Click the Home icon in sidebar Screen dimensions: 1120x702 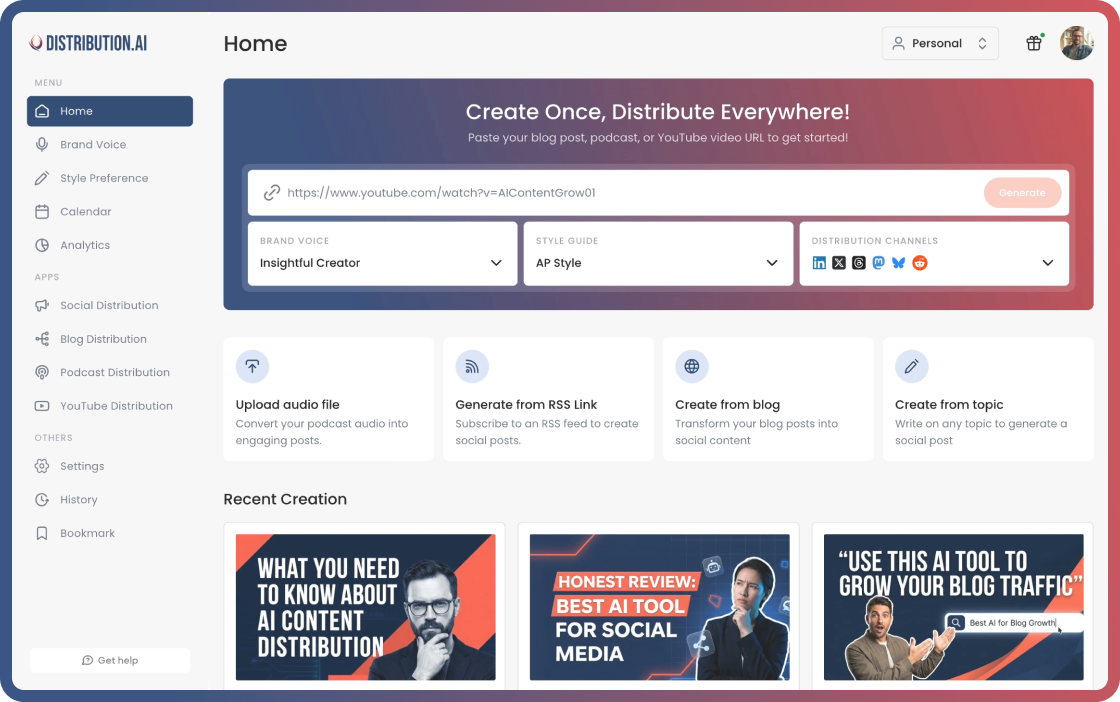coord(42,111)
